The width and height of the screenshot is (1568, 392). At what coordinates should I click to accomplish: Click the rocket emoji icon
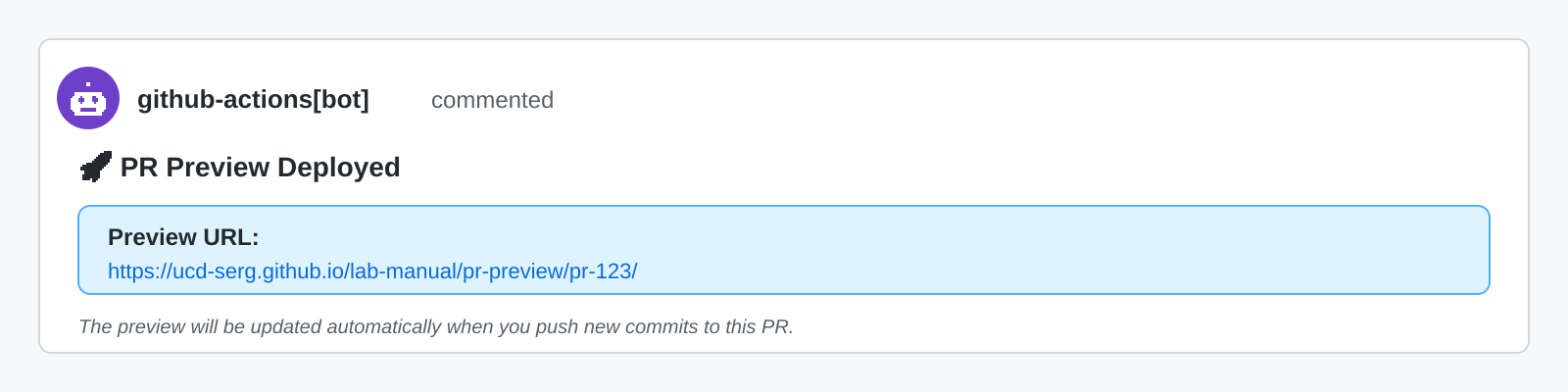click(x=95, y=168)
